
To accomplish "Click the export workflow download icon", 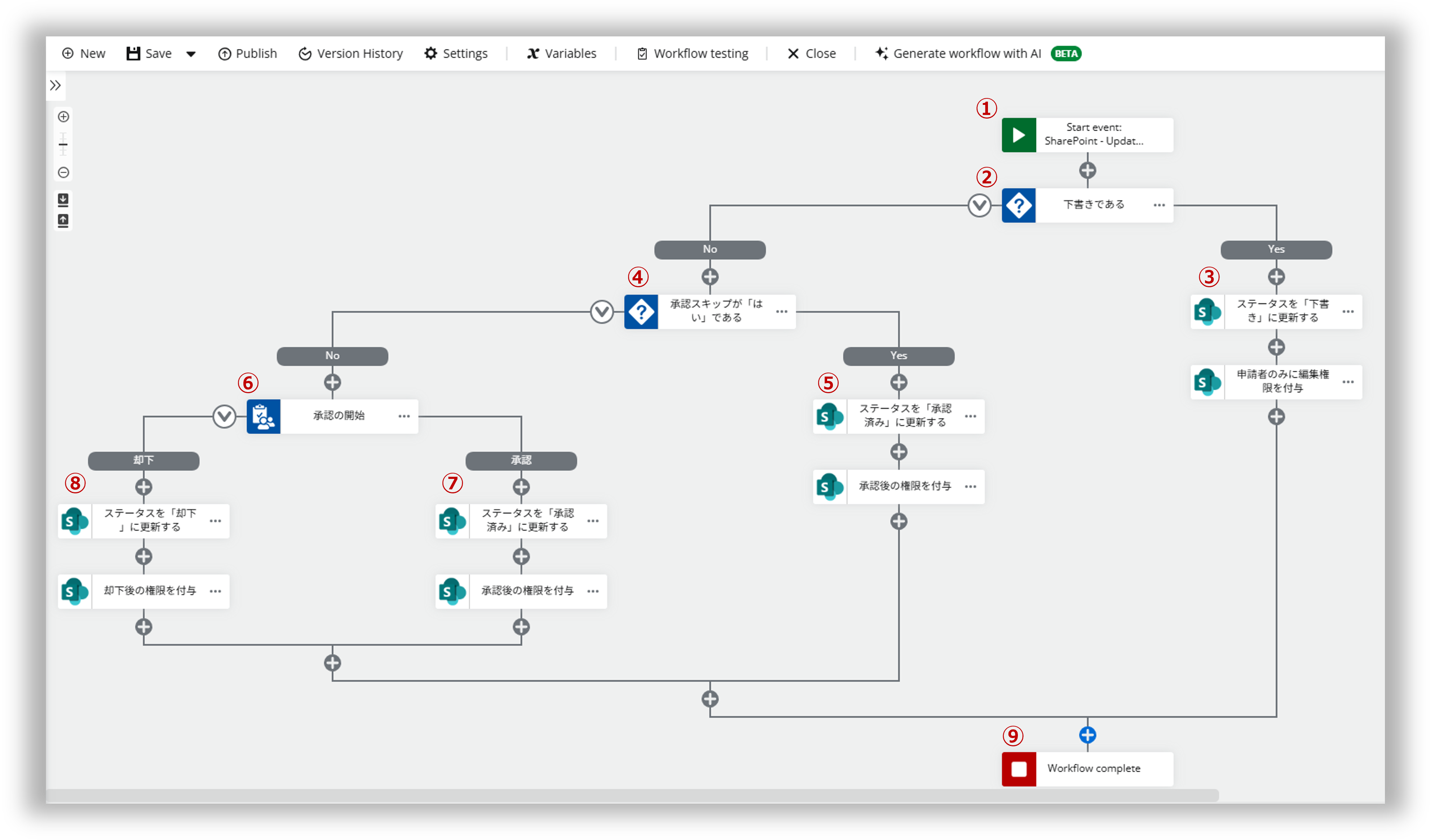I will coord(63,200).
